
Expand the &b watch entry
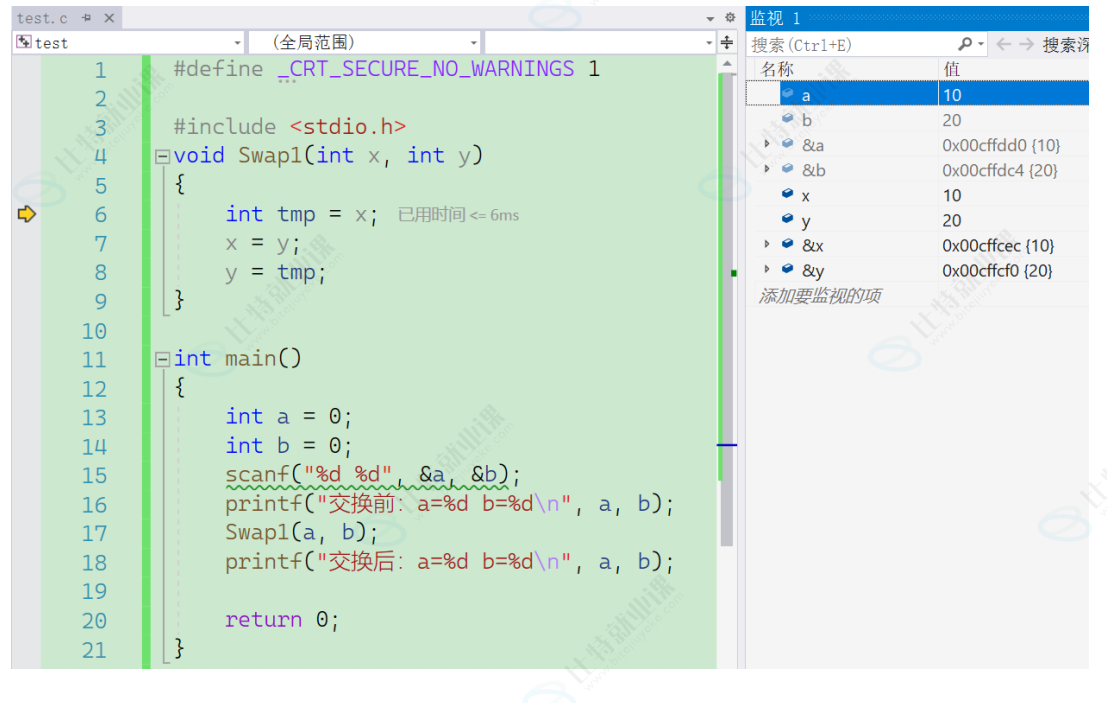(x=767, y=169)
